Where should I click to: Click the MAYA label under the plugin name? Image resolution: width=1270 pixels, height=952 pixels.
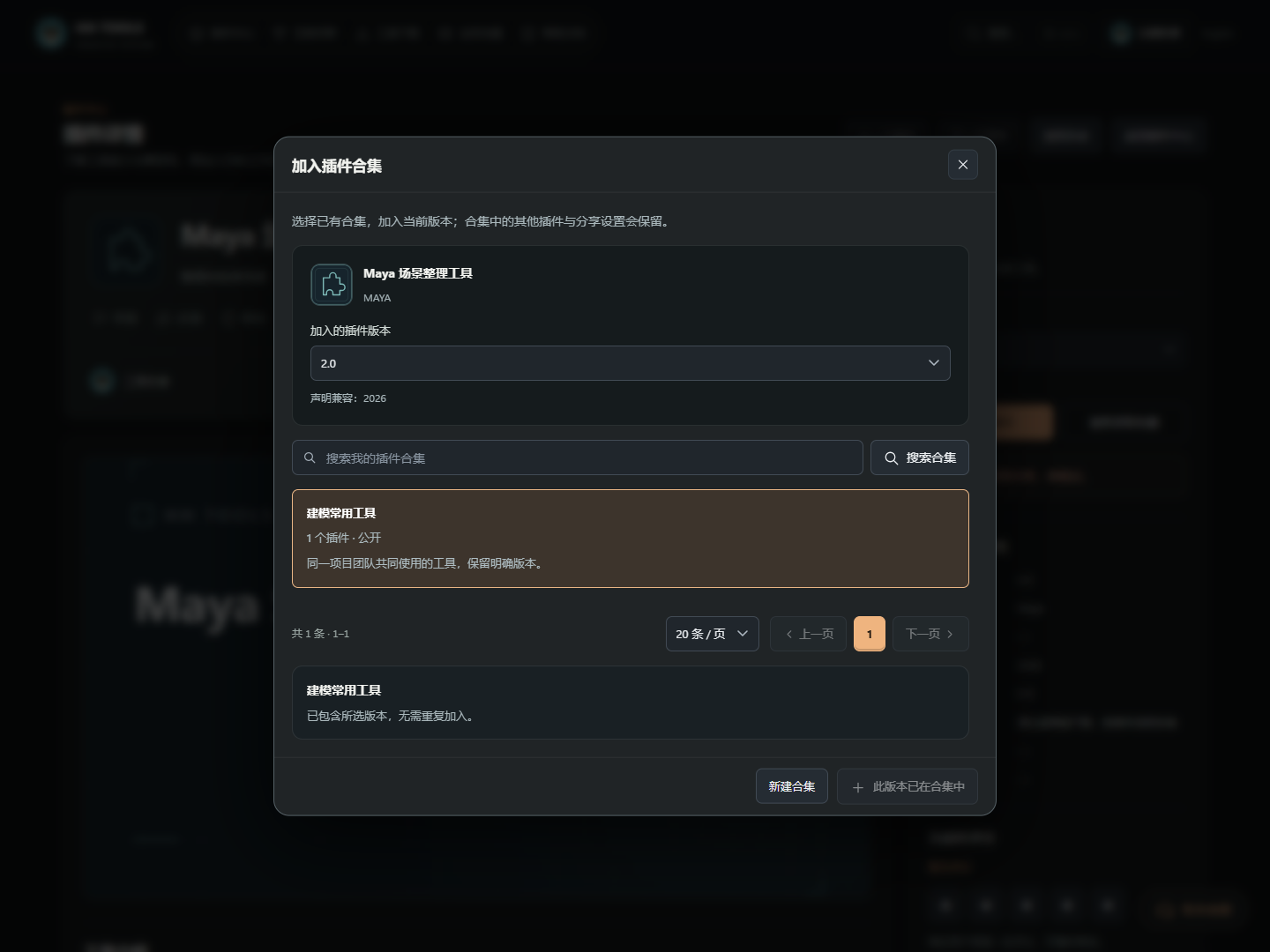377,298
